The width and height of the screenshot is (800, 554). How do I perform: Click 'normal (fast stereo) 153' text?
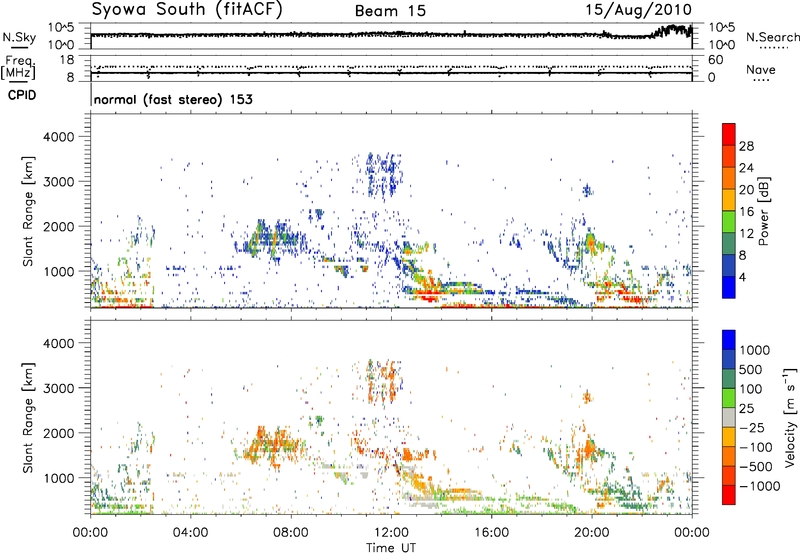pyautogui.click(x=173, y=99)
